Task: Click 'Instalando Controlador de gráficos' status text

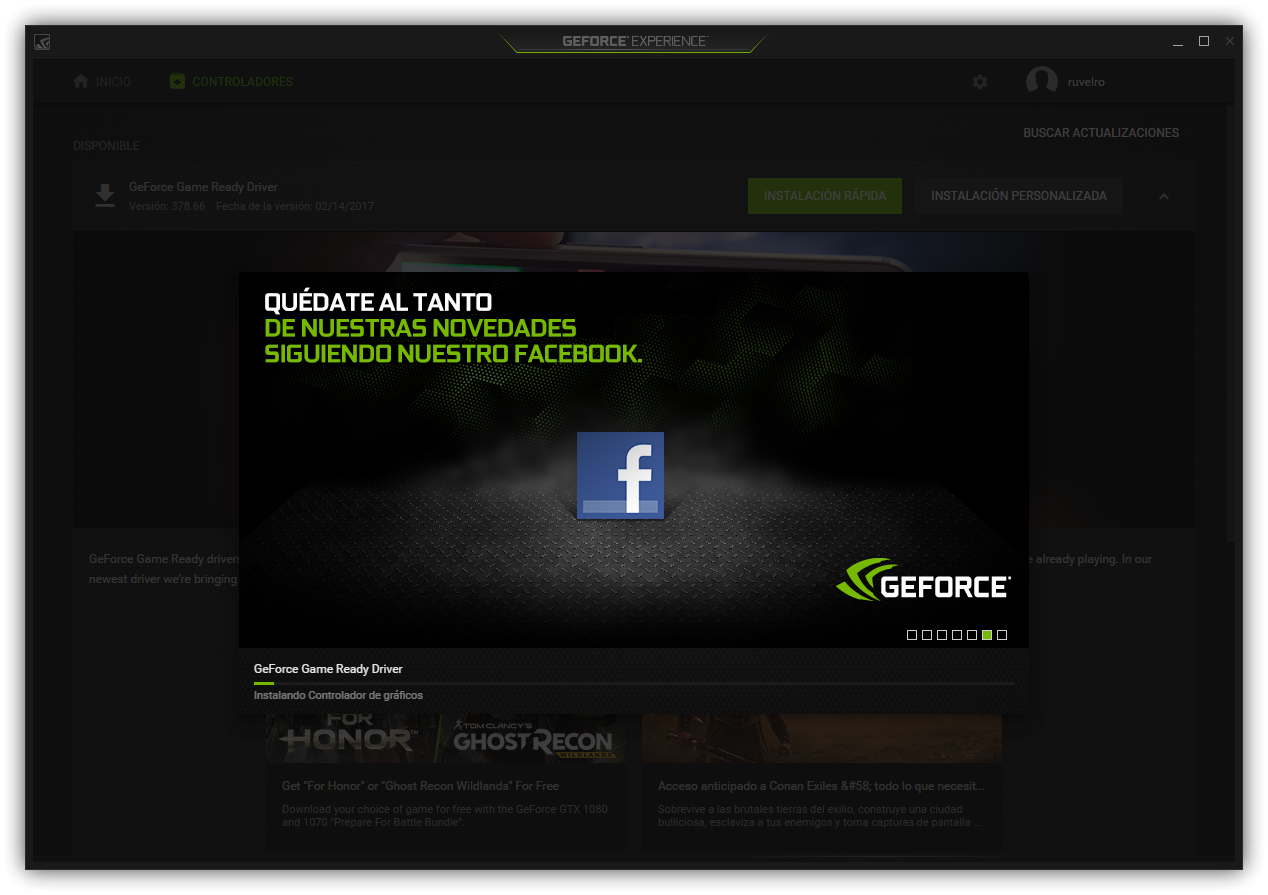Action: (x=338, y=695)
